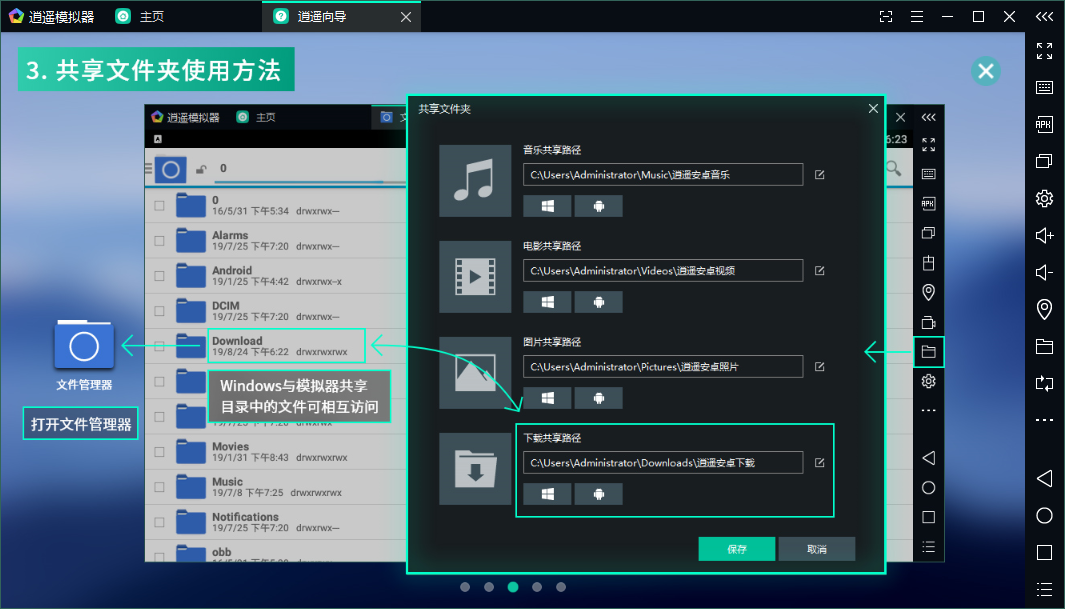Screen dimensions: 1065x609
Task: Click the film strip thumbnail in the dialog
Action: point(475,276)
